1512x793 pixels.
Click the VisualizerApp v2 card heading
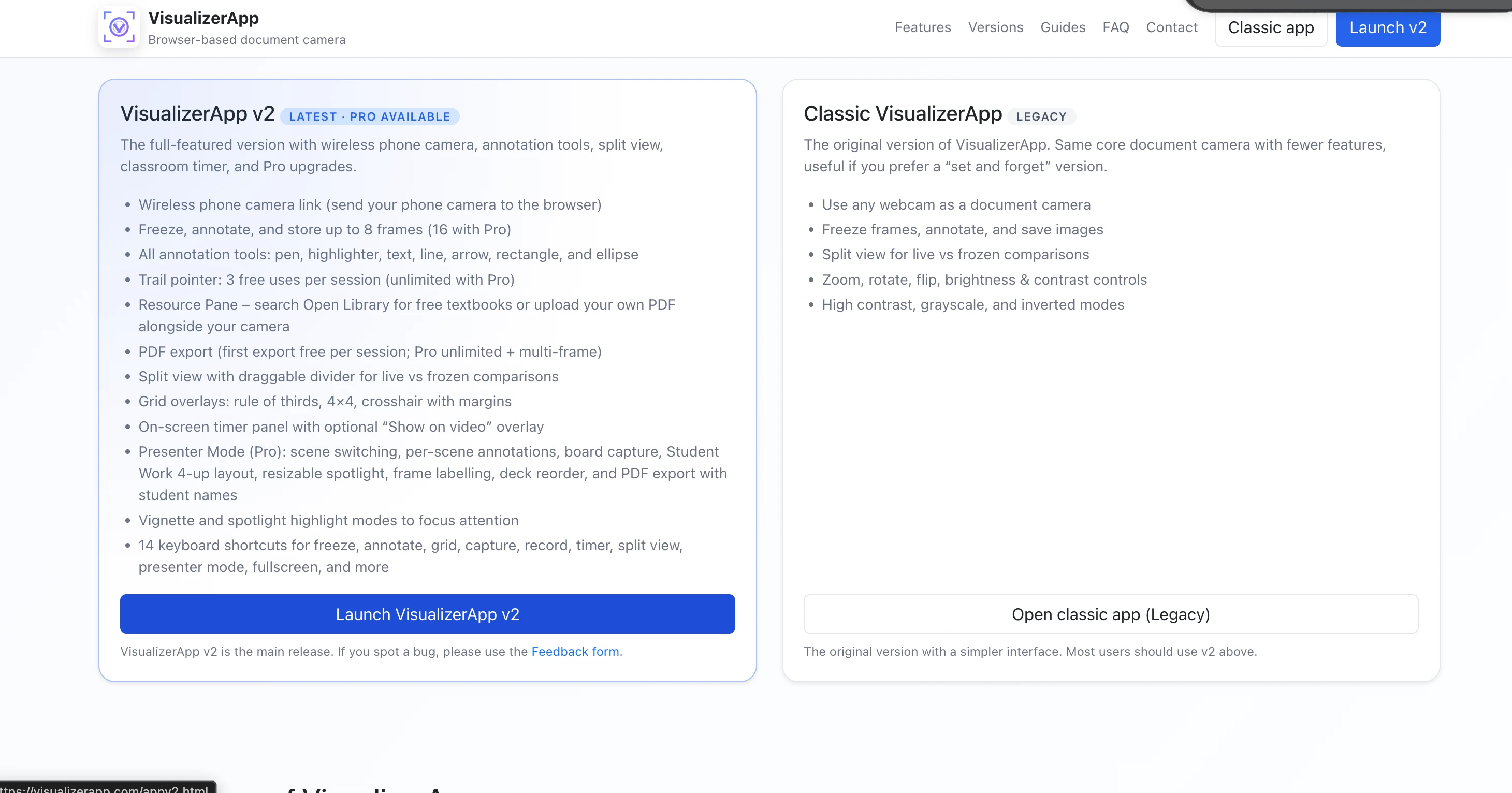click(197, 114)
